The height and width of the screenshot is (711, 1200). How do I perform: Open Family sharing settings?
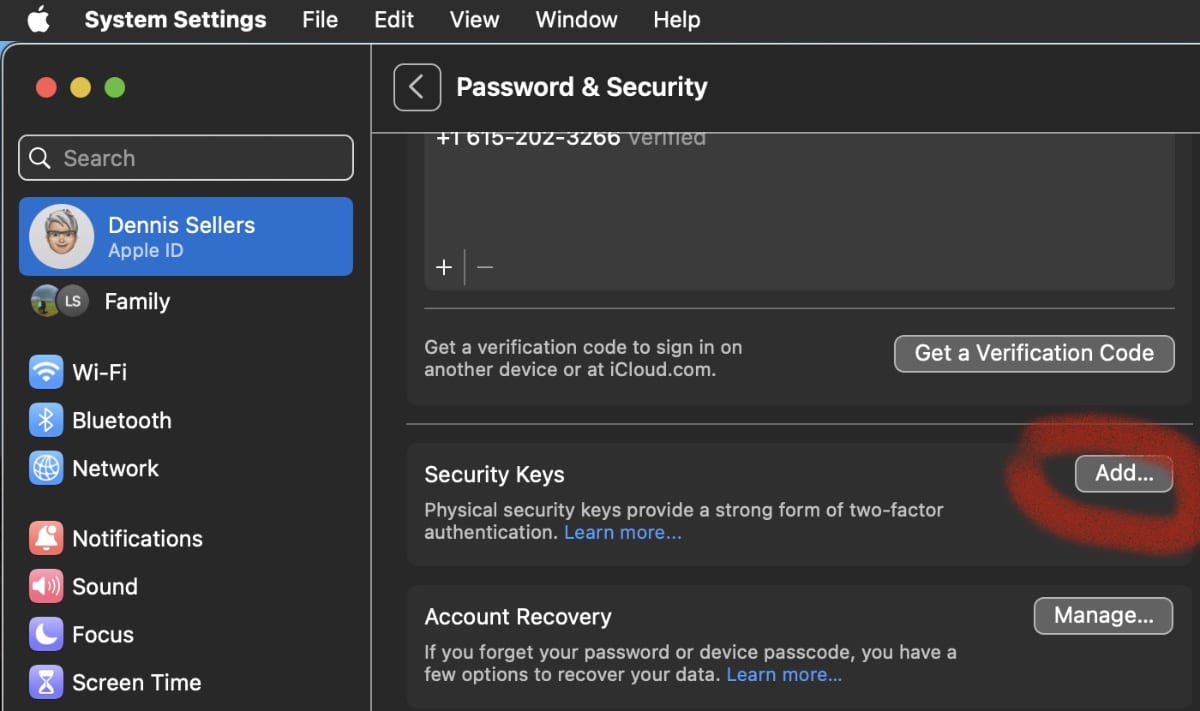pos(137,301)
